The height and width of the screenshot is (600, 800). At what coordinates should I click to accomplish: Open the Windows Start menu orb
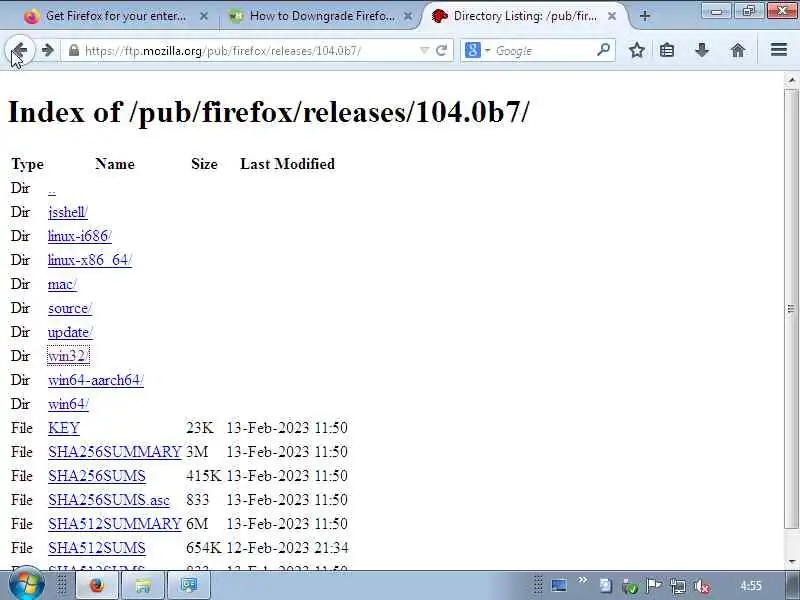[x=26, y=584]
